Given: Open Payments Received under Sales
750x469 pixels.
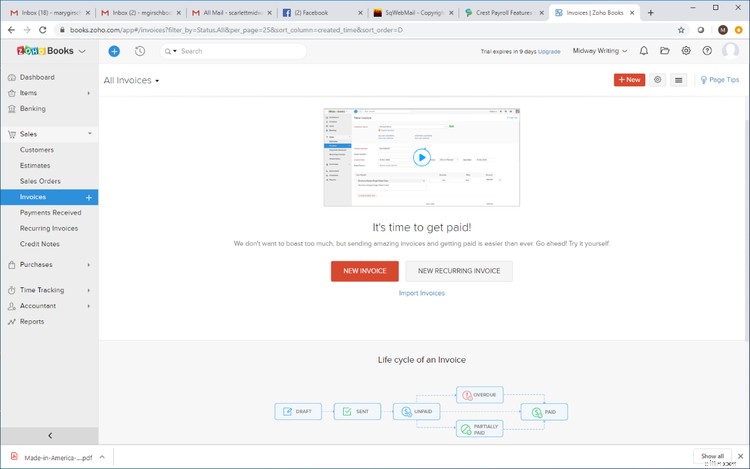Looking at the screenshot, I should (49, 213).
